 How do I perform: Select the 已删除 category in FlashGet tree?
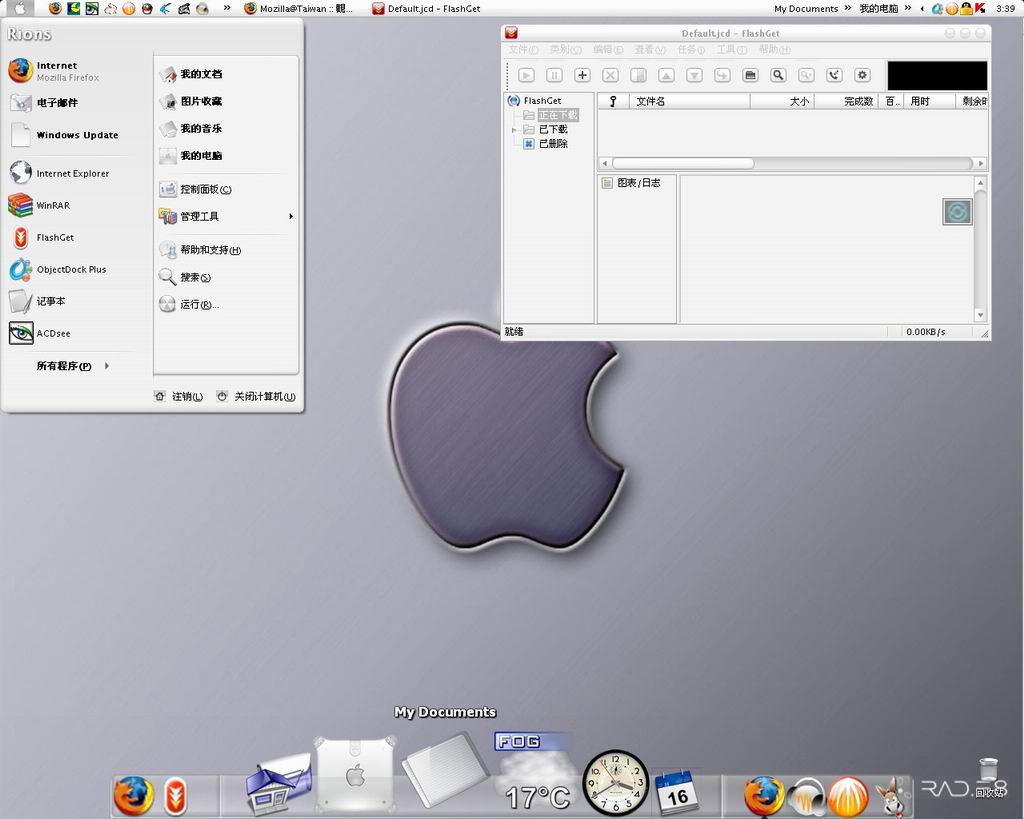click(553, 144)
